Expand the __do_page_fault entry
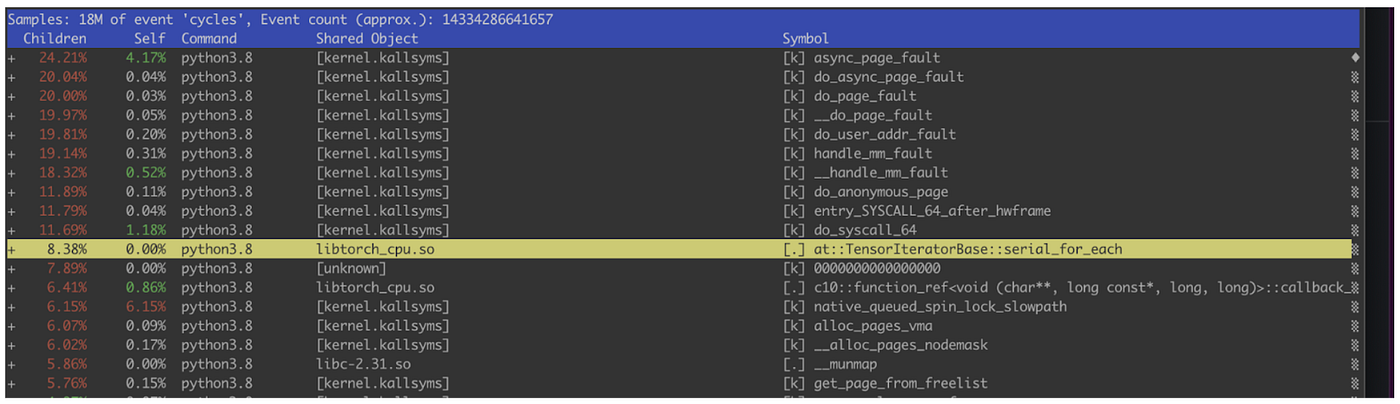Viewport: 1400px width, 404px height. click(11, 115)
